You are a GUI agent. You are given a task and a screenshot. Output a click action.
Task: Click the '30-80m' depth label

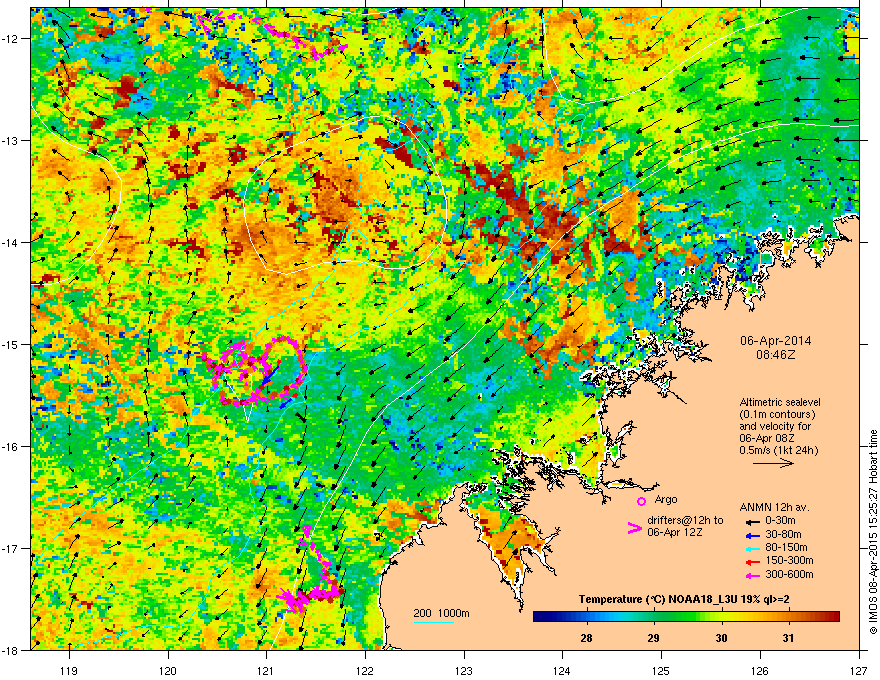pos(783,535)
